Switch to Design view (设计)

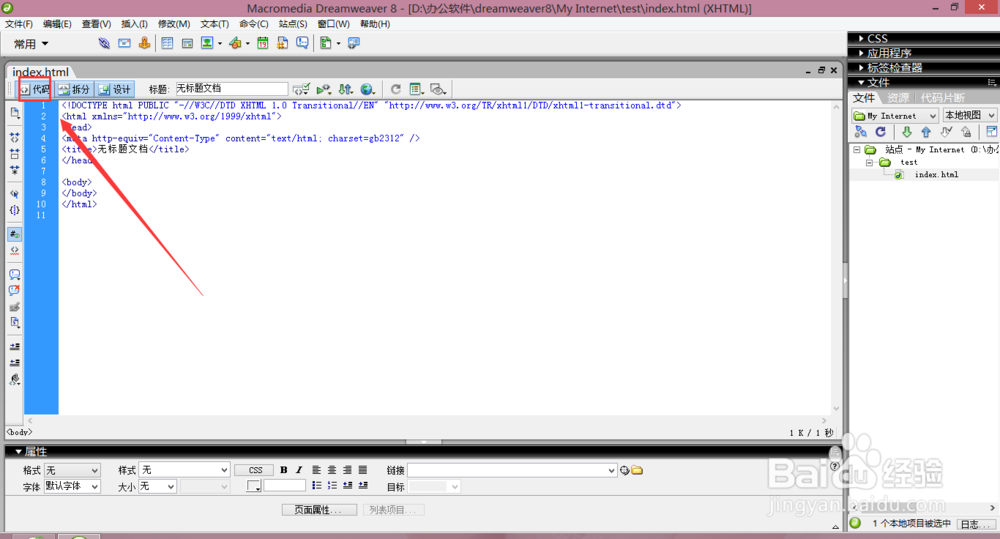tap(115, 89)
